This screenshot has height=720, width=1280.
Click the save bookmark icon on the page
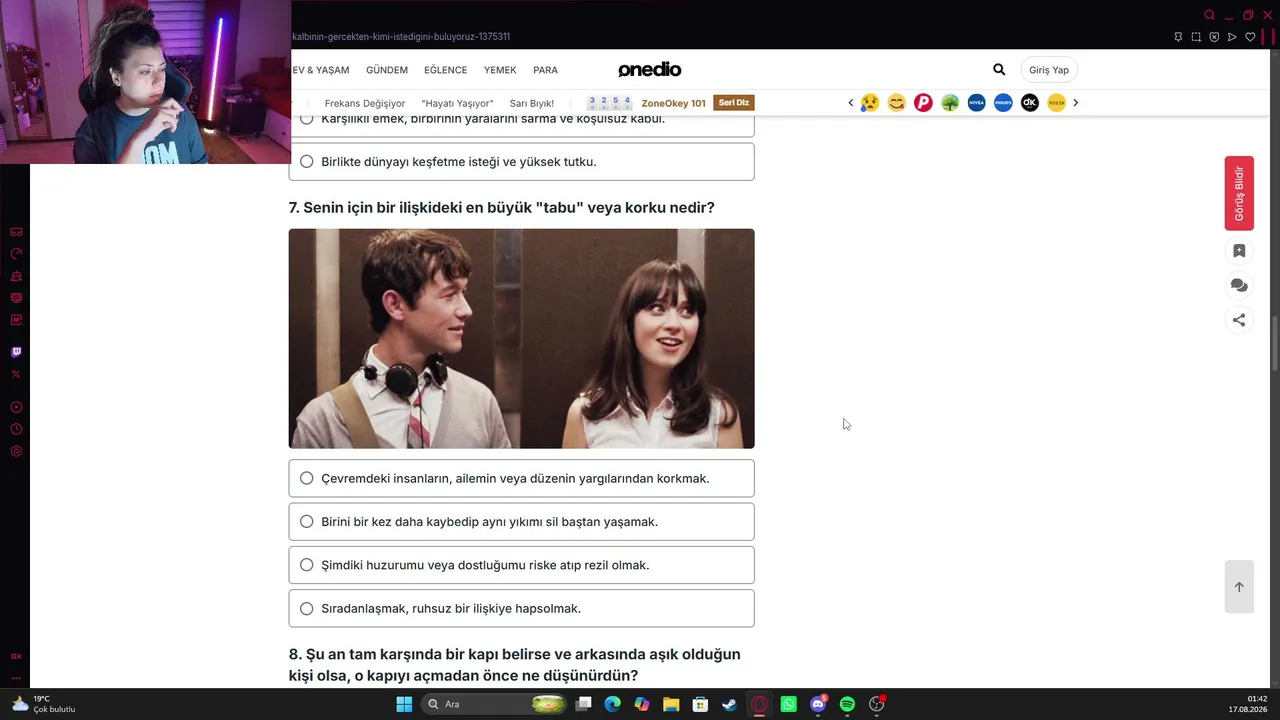[x=1239, y=251]
